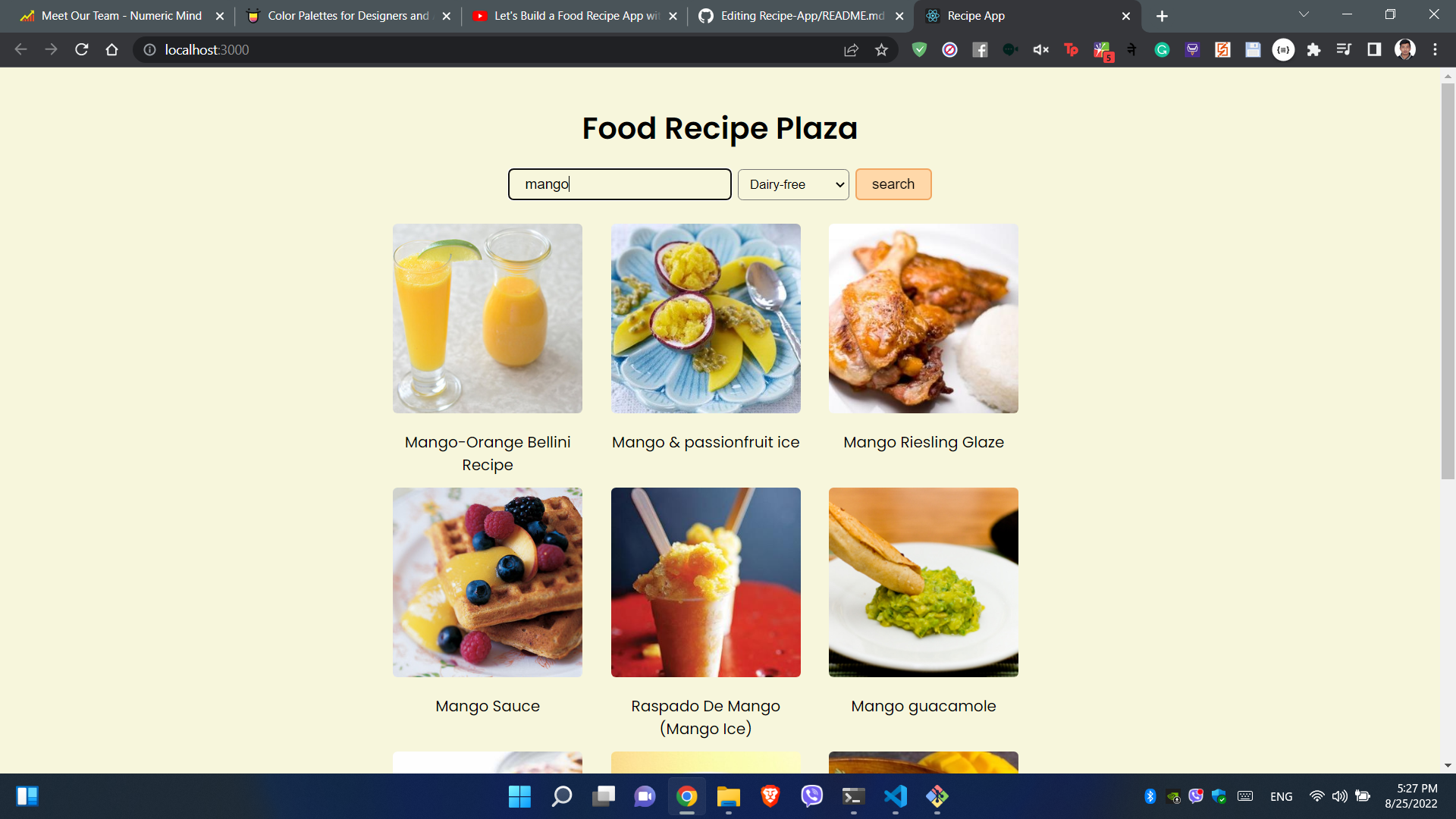Screen dimensions: 1456x819
Task: Open Viber from the taskbar
Action: (811, 797)
